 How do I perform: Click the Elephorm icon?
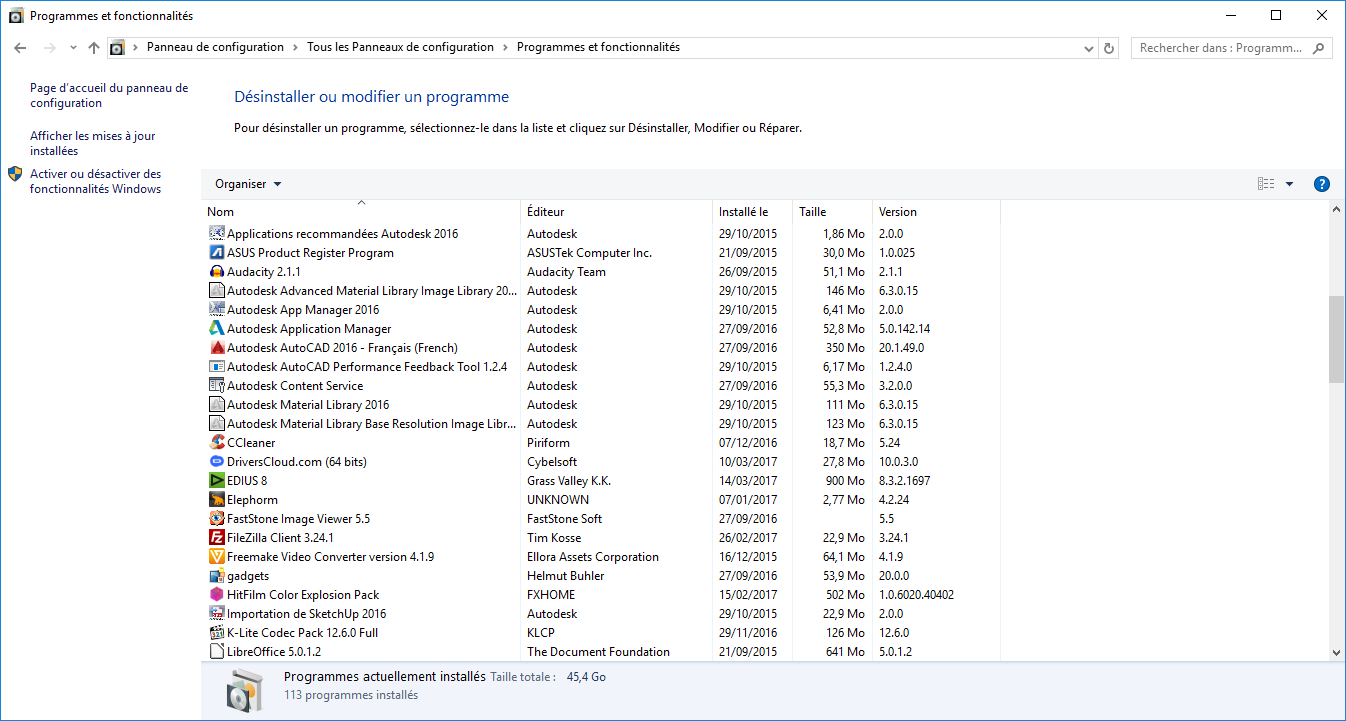(217, 500)
